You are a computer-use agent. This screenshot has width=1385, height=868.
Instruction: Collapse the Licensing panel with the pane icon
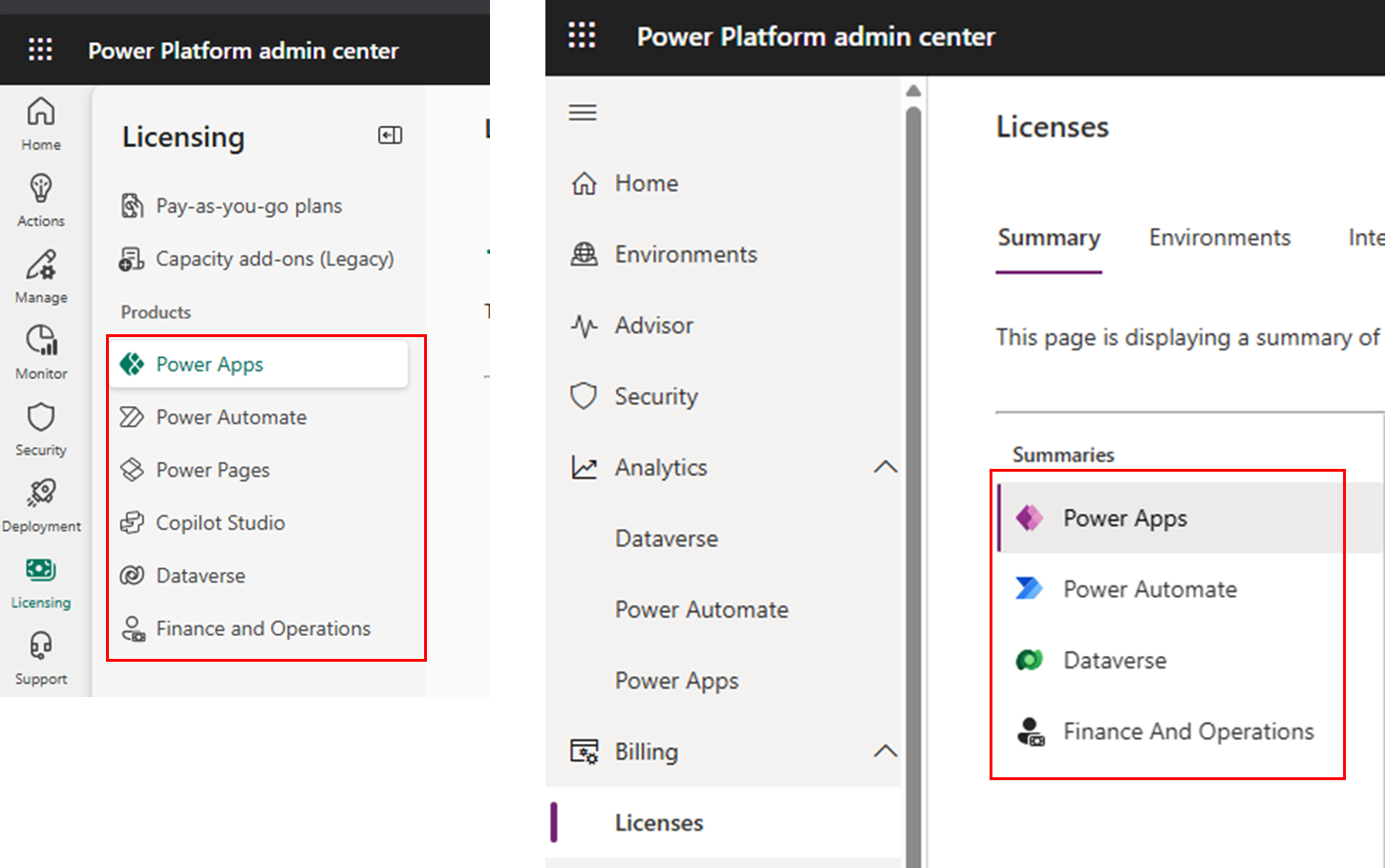pos(390,136)
